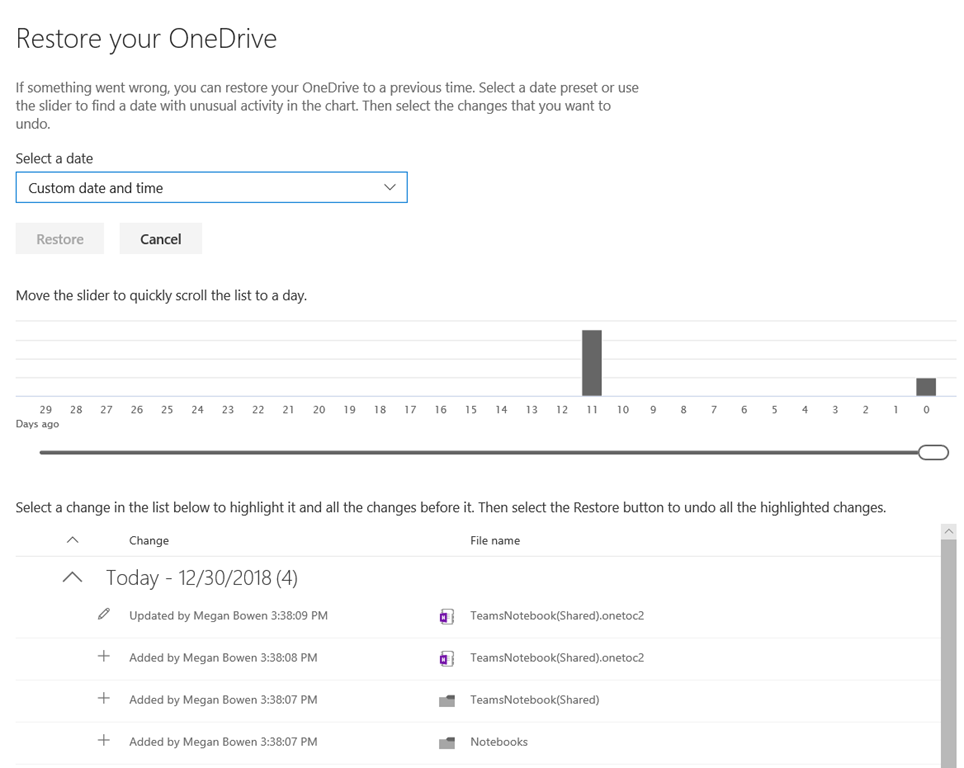
Task: Click the activity bar at day 0
Action: coord(926,387)
